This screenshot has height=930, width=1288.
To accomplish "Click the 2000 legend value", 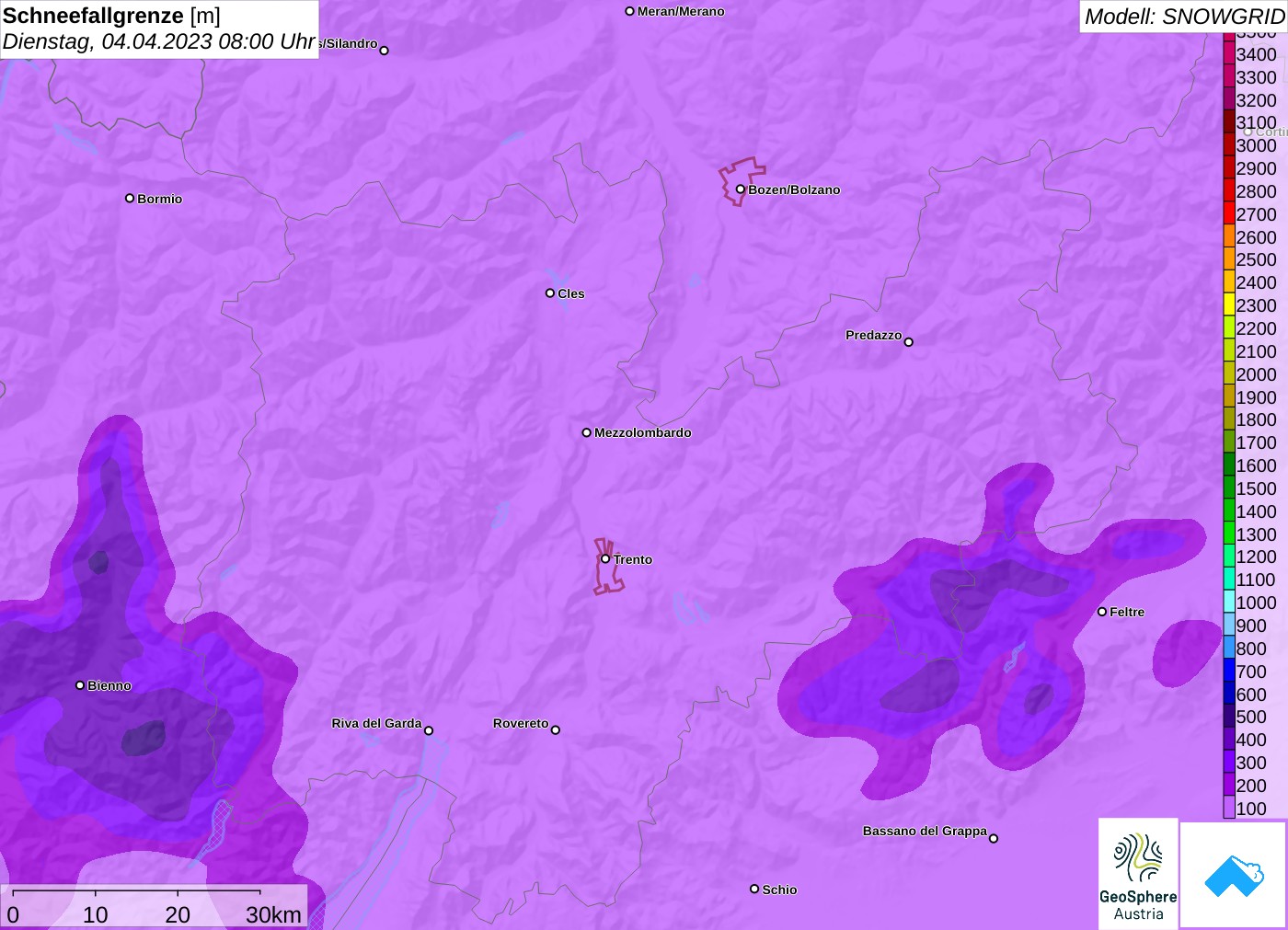I will (1256, 374).
